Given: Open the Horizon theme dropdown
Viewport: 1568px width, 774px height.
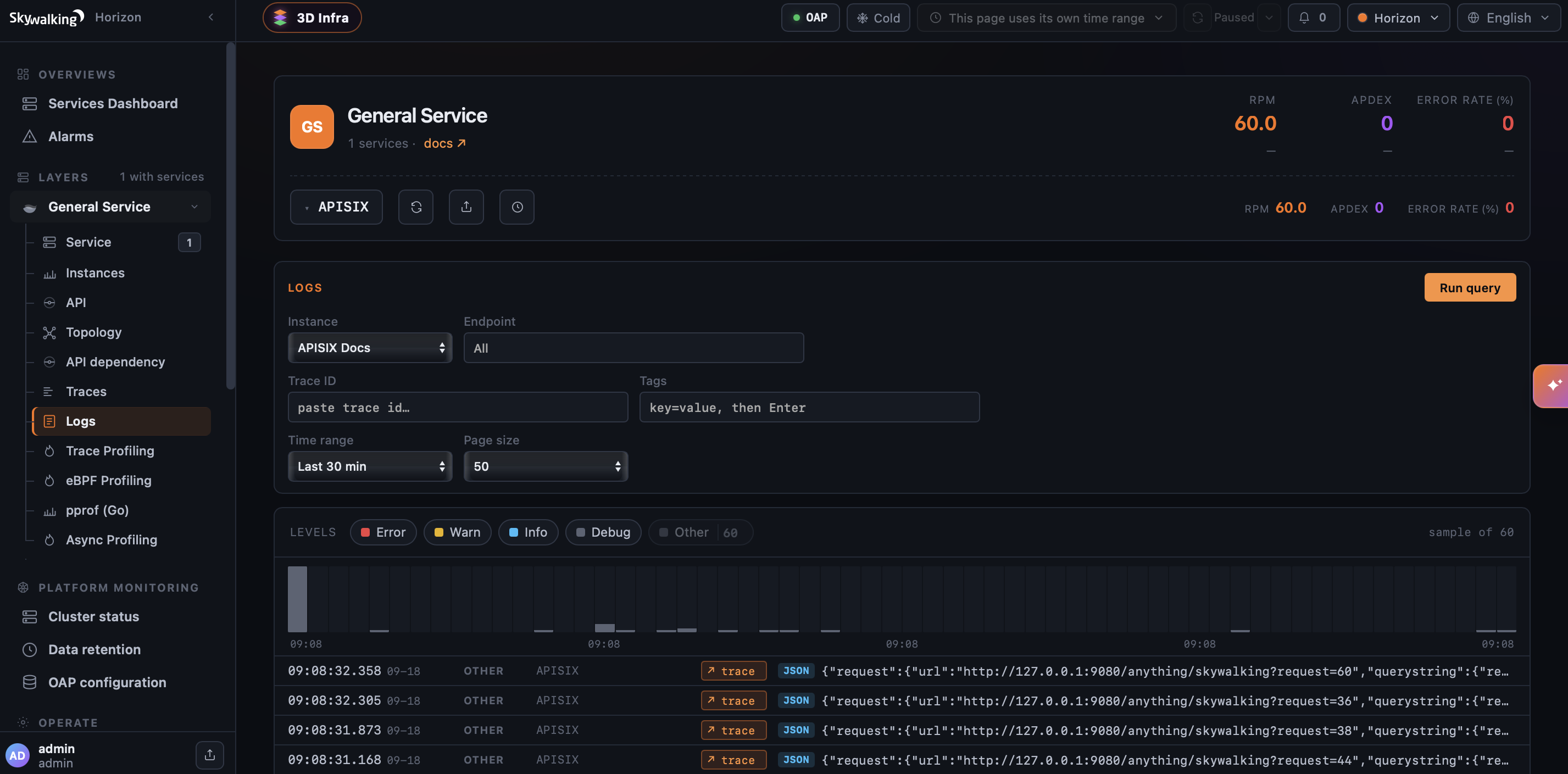Looking at the screenshot, I should tap(1398, 18).
